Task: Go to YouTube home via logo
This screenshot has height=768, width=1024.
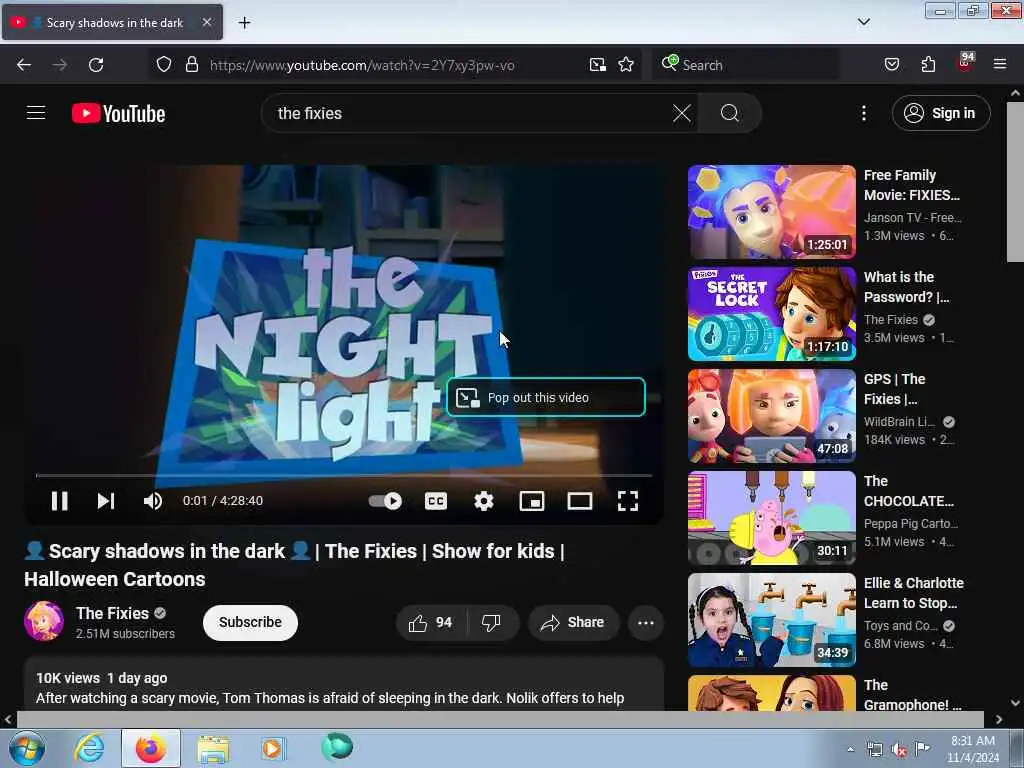Action: pos(118,114)
